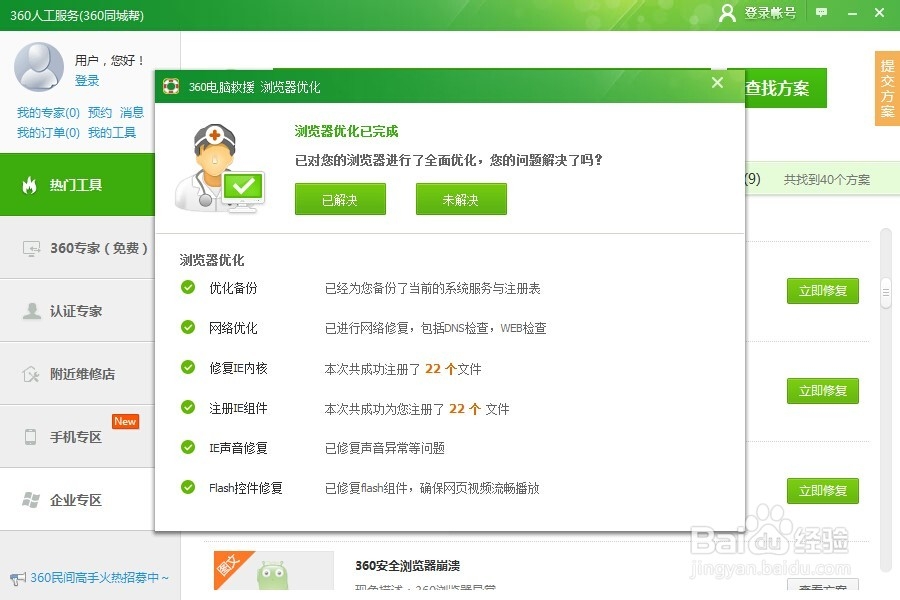
Task: Click the flame icon beside 热门工具
Action: pos(29,185)
